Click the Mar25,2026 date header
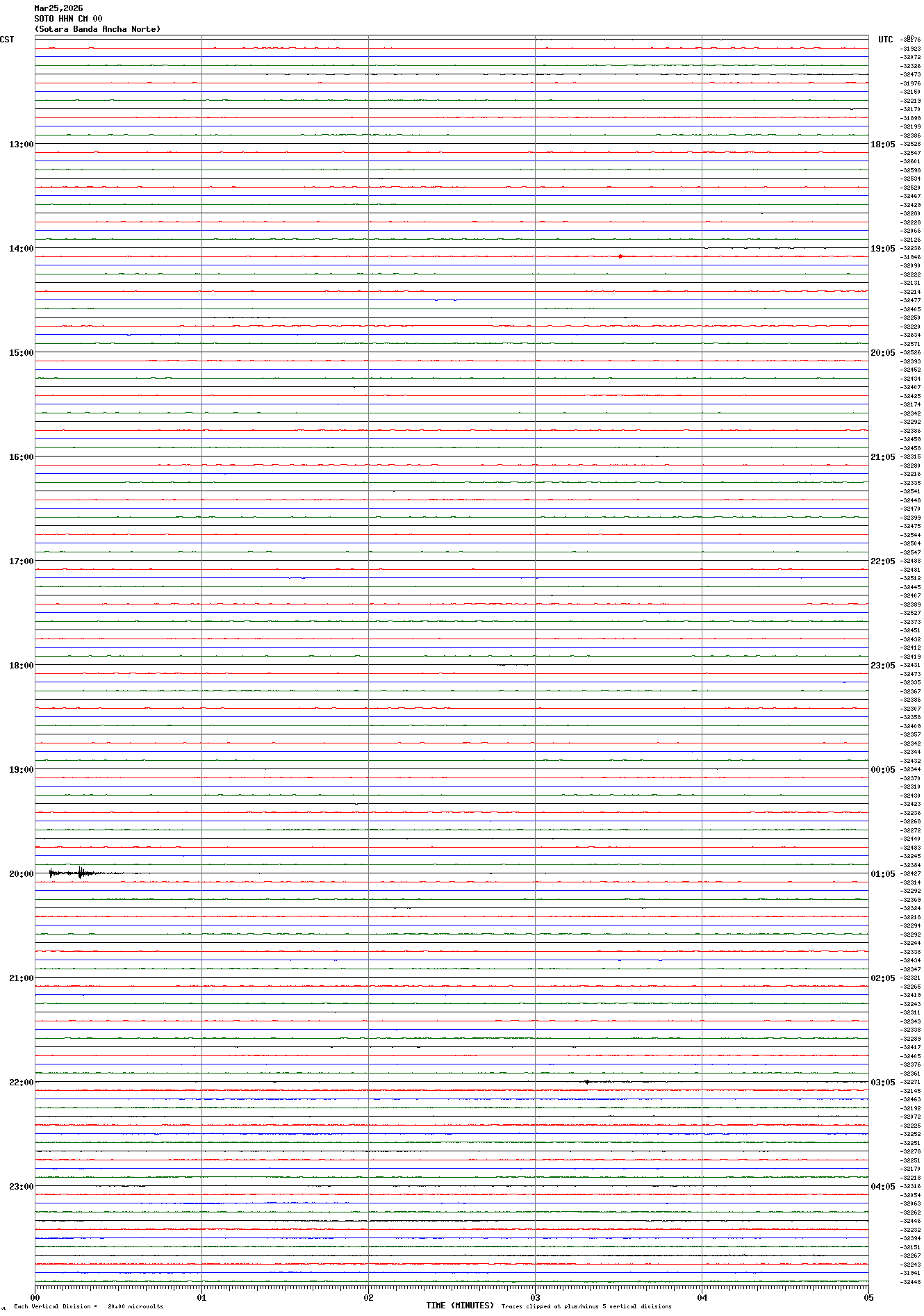This screenshot has width=924, height=1316. click(x=58, y=8)
